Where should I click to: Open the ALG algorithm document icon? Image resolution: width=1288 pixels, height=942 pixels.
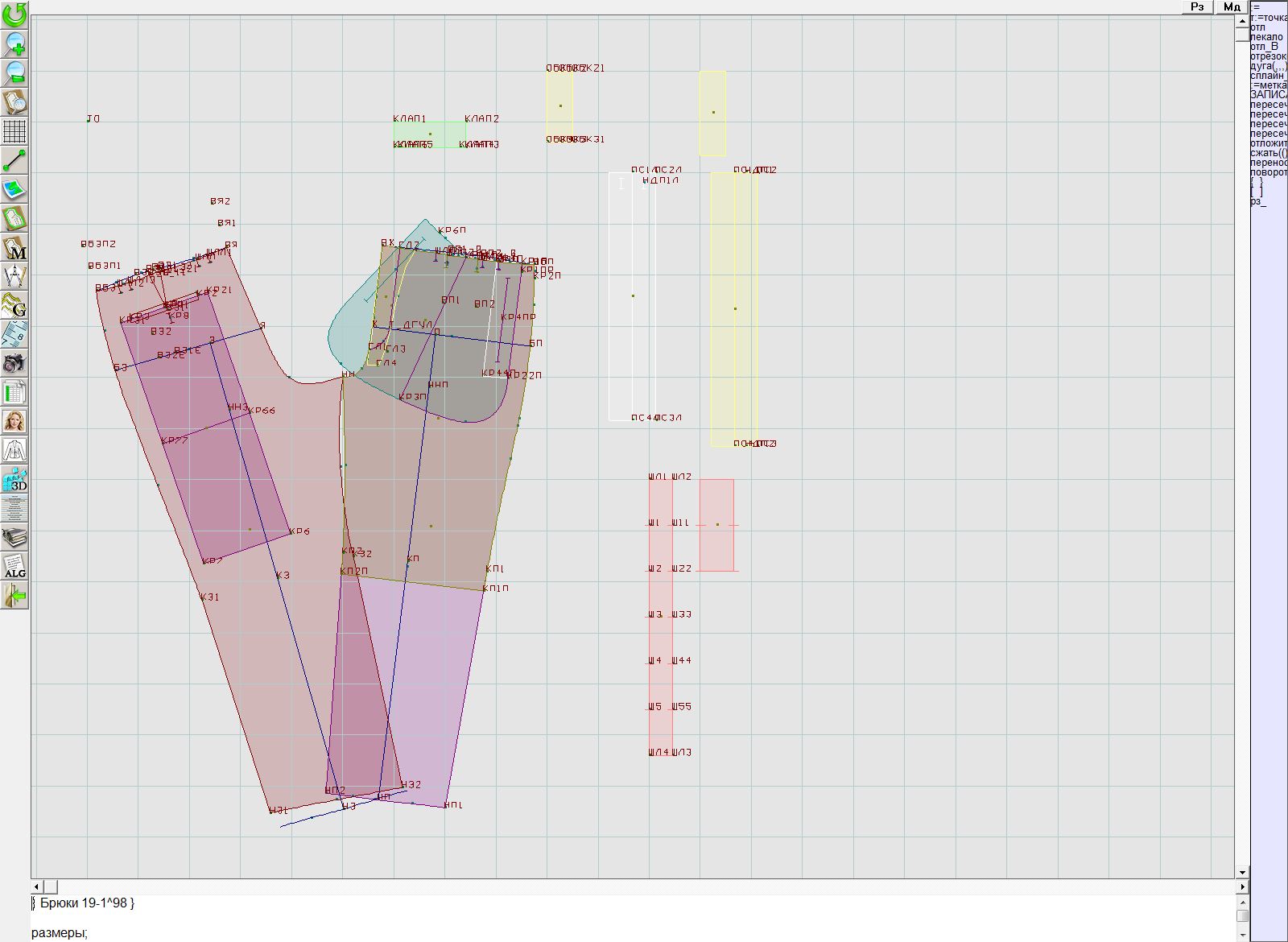click(x=14, y=567)
